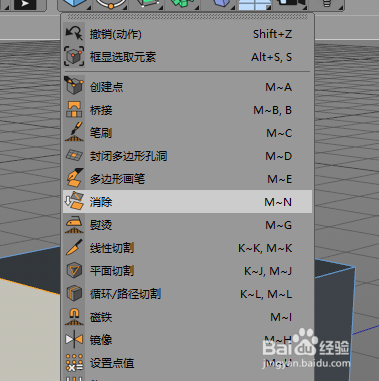
Task: Select the 笔刷 brush tool
Action: click(x=187, y=133)
